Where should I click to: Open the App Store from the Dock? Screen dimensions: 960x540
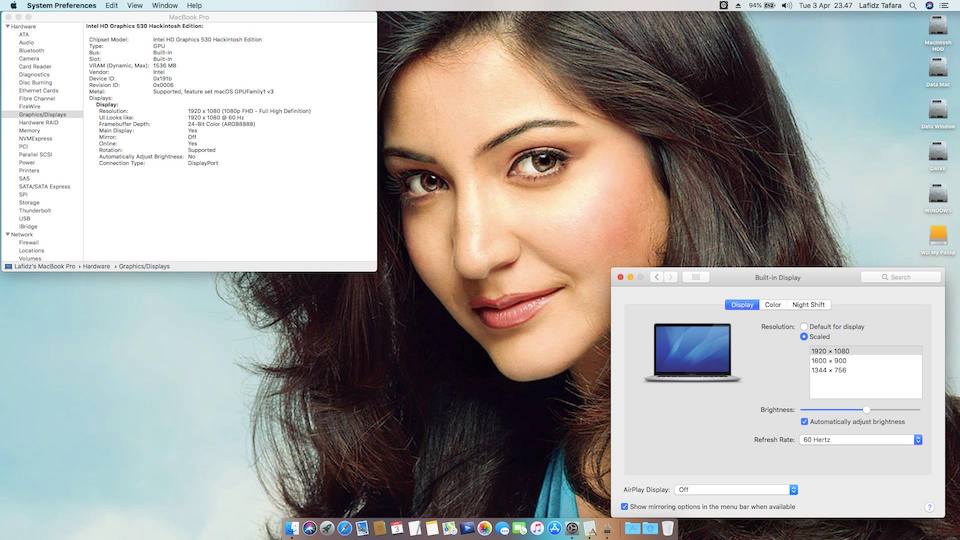click(554, 527)
